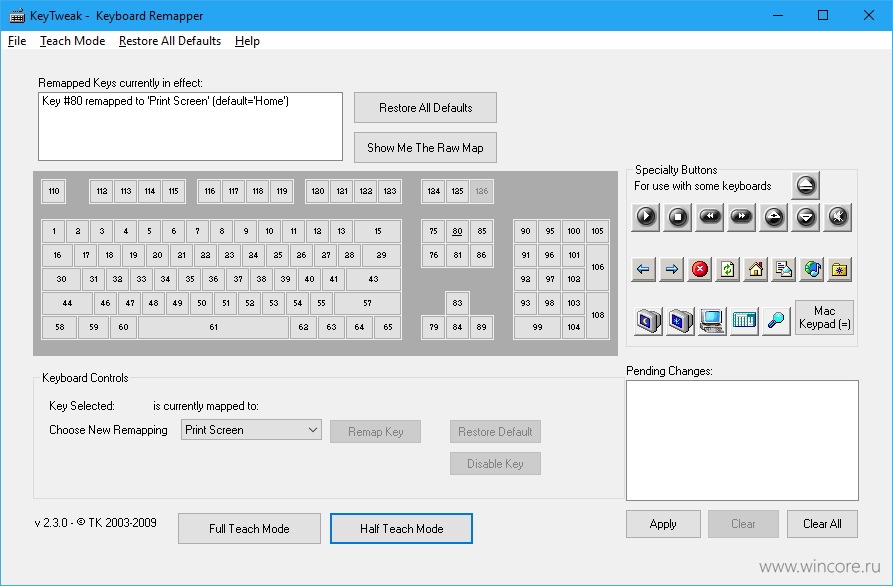This screenshot has height=586, width=893.
Task: Select the Volume Up specialty button
Action: click(773, 217)
